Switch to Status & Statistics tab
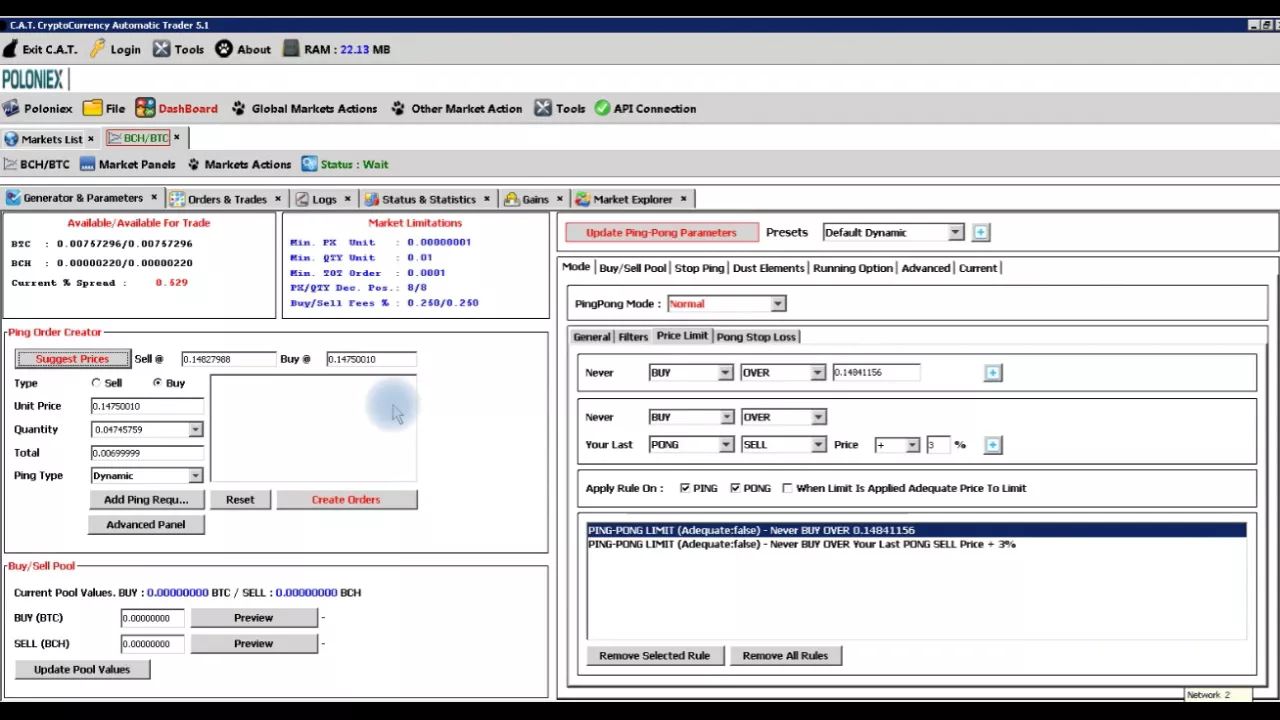The height and width of the screenshot is (720, 1280). pos(428,199)
